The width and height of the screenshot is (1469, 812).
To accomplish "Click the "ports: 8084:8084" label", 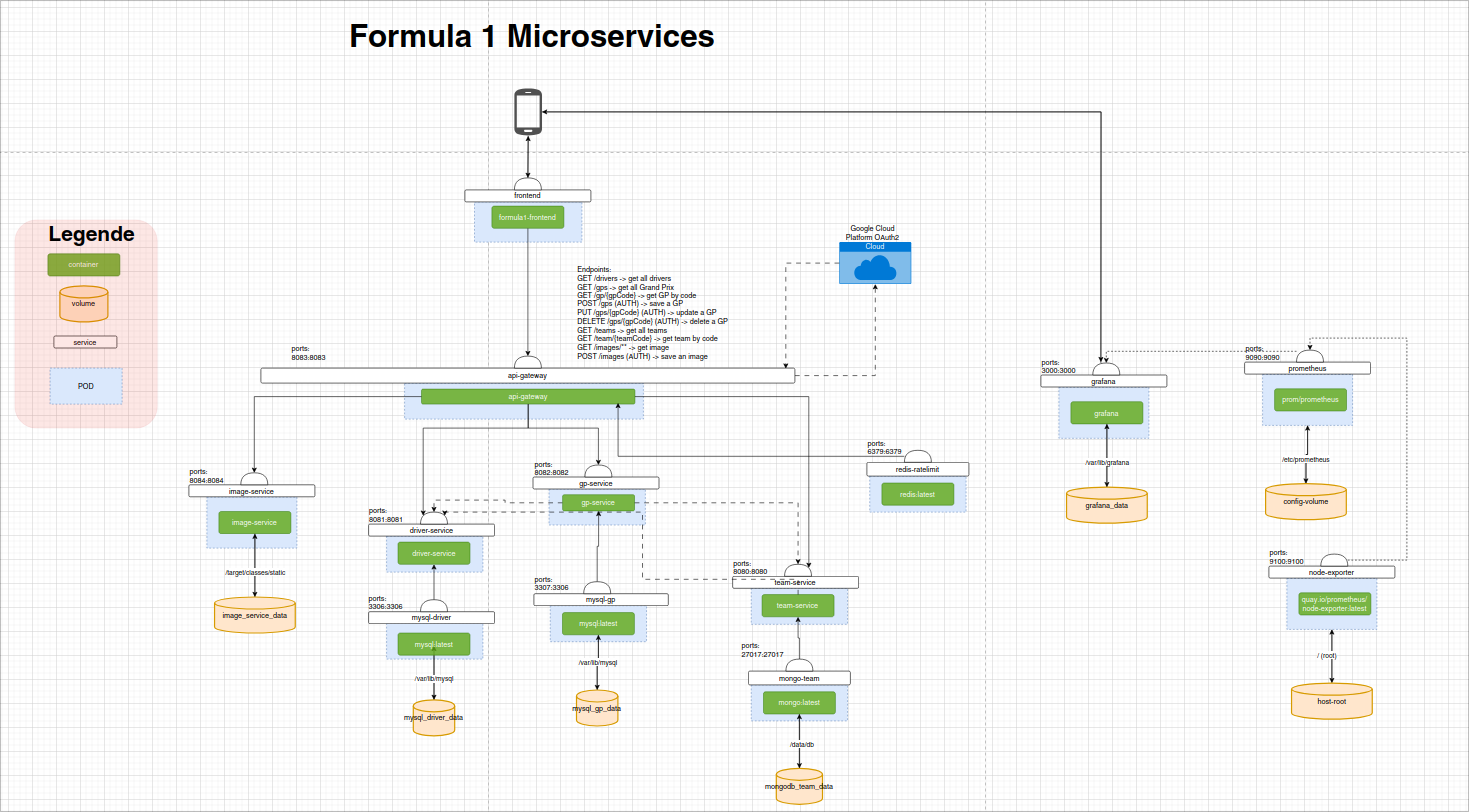I will pyautogui.click(x=206, y=476).
